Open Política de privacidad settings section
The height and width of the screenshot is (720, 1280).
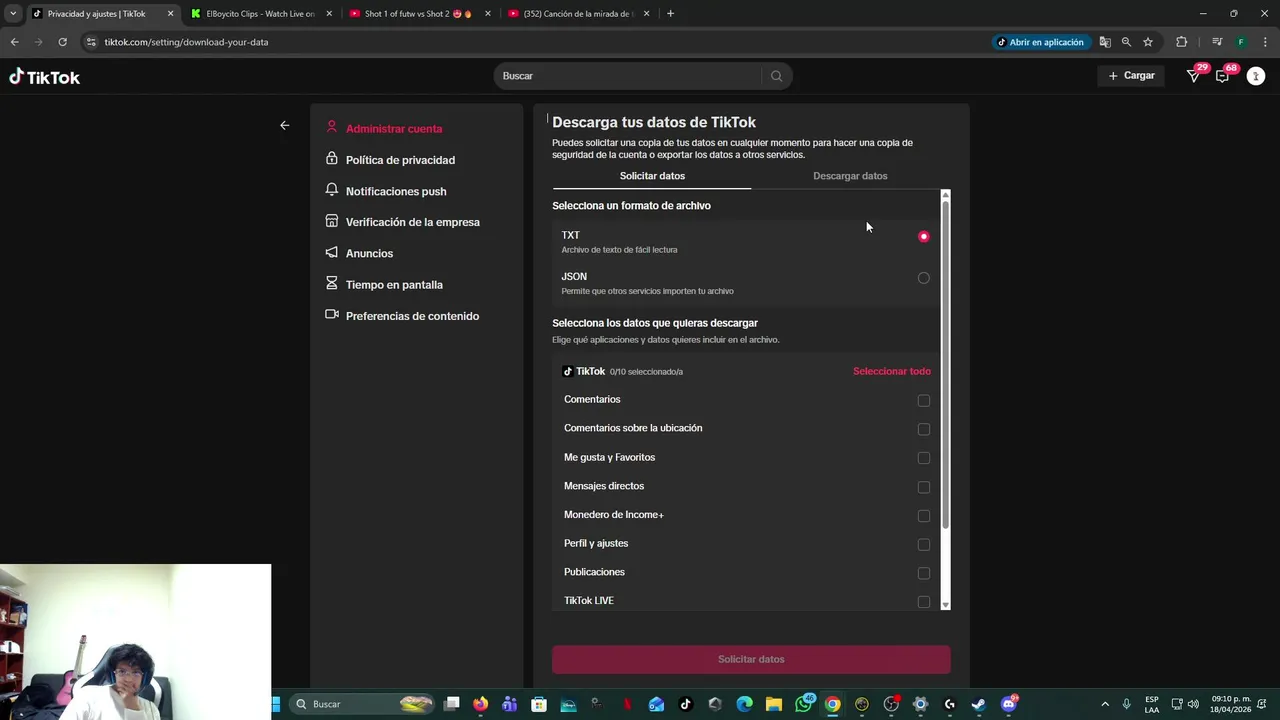pyautogui.click(x=400, y=160)
